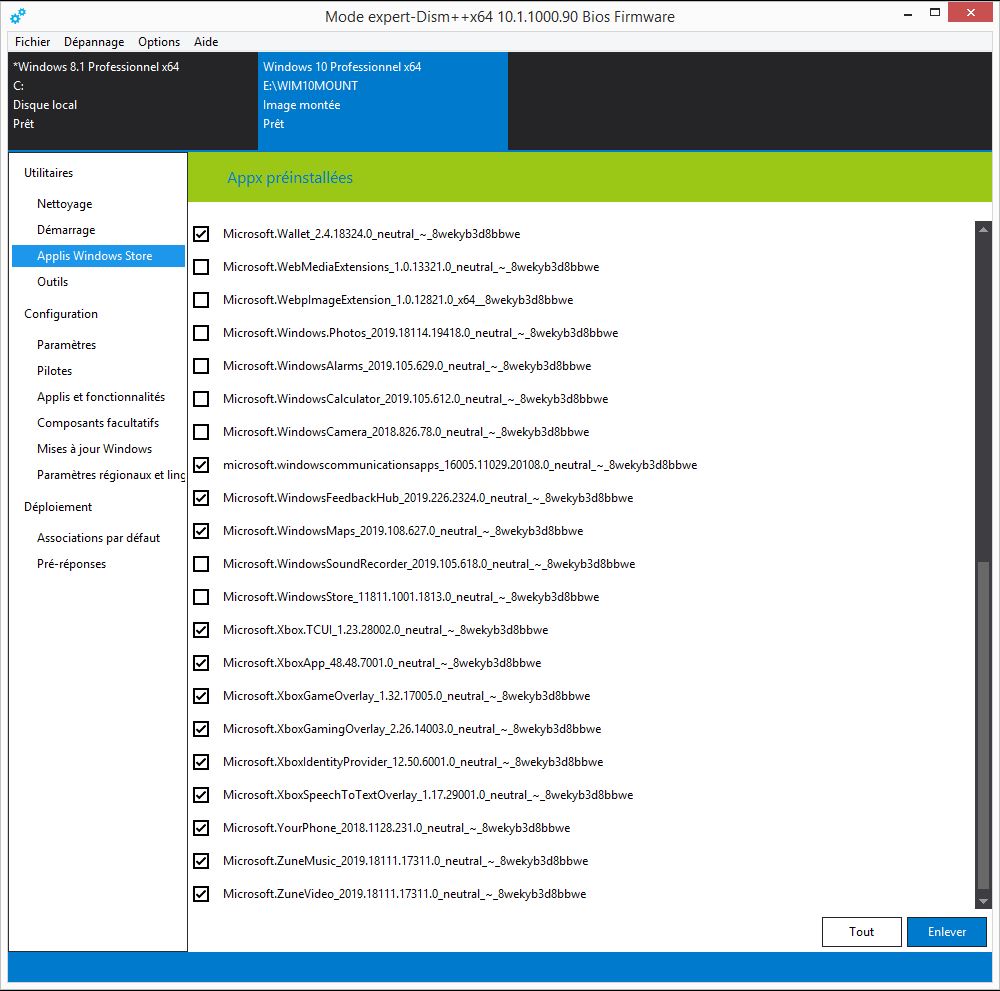The height and width of the screenshot is (991, 1000).
Task: Check the Microsoft.WindowsStore appx entry
Action: click(x=201, y=597)
